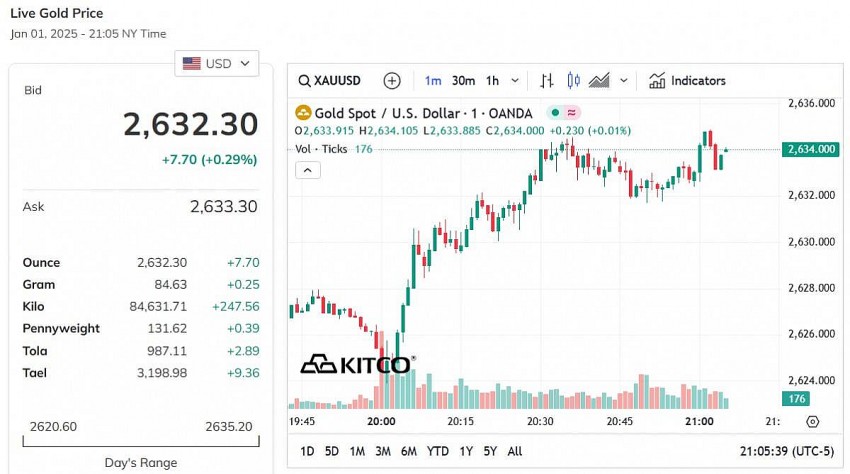Expand the time interval dropdown chevron
This screenshot has width=850, height=474.
[x=515, y=81]
